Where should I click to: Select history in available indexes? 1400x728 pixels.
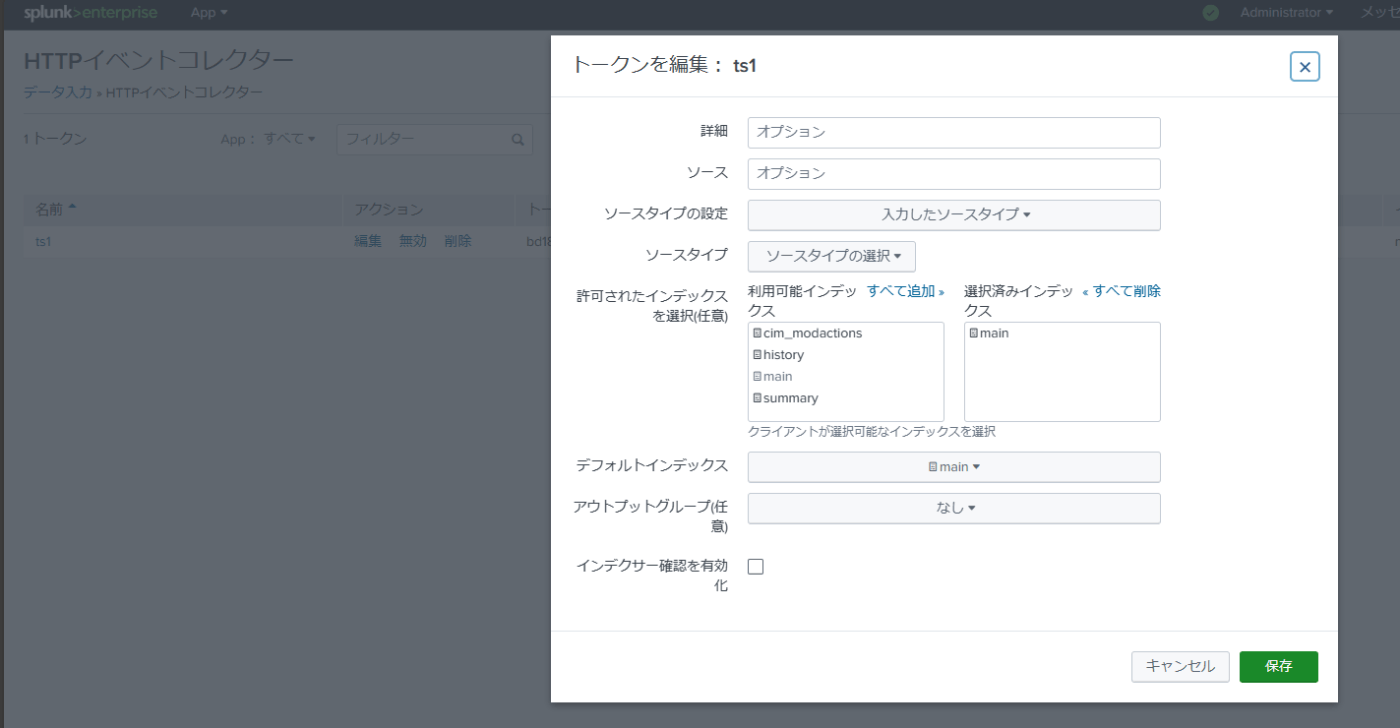click(778, 355)
